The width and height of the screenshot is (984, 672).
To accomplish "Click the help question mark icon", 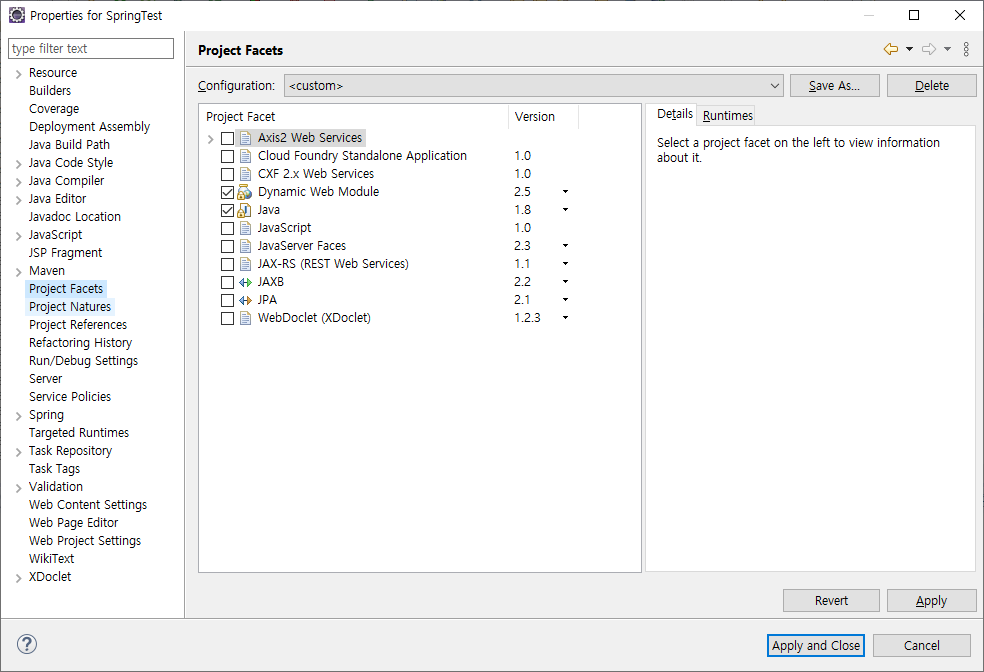I will pyautogui.click(x=27, y=644).
